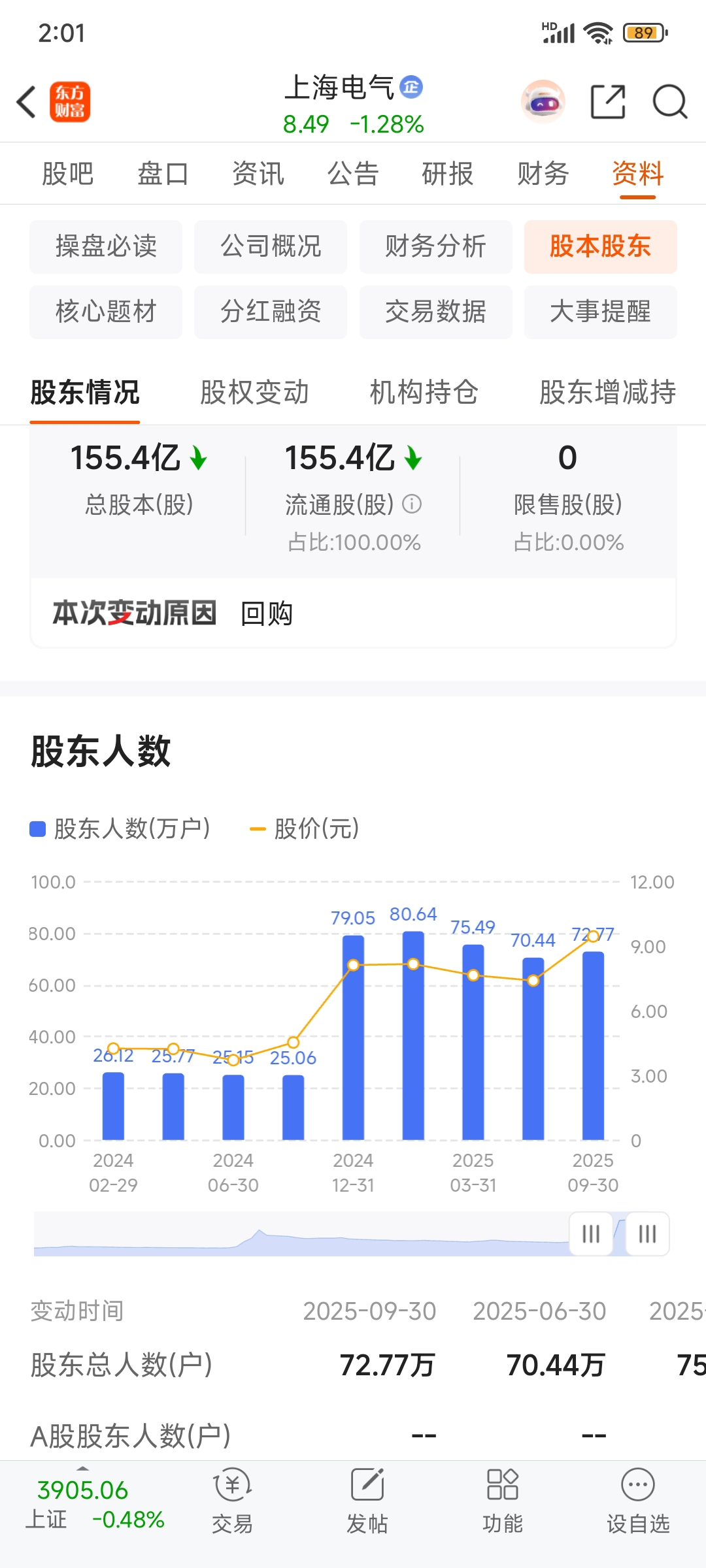Tap info icon beside 流通股(股)
The width and height of the screenshot is (706, 1568).
[412, 504]
